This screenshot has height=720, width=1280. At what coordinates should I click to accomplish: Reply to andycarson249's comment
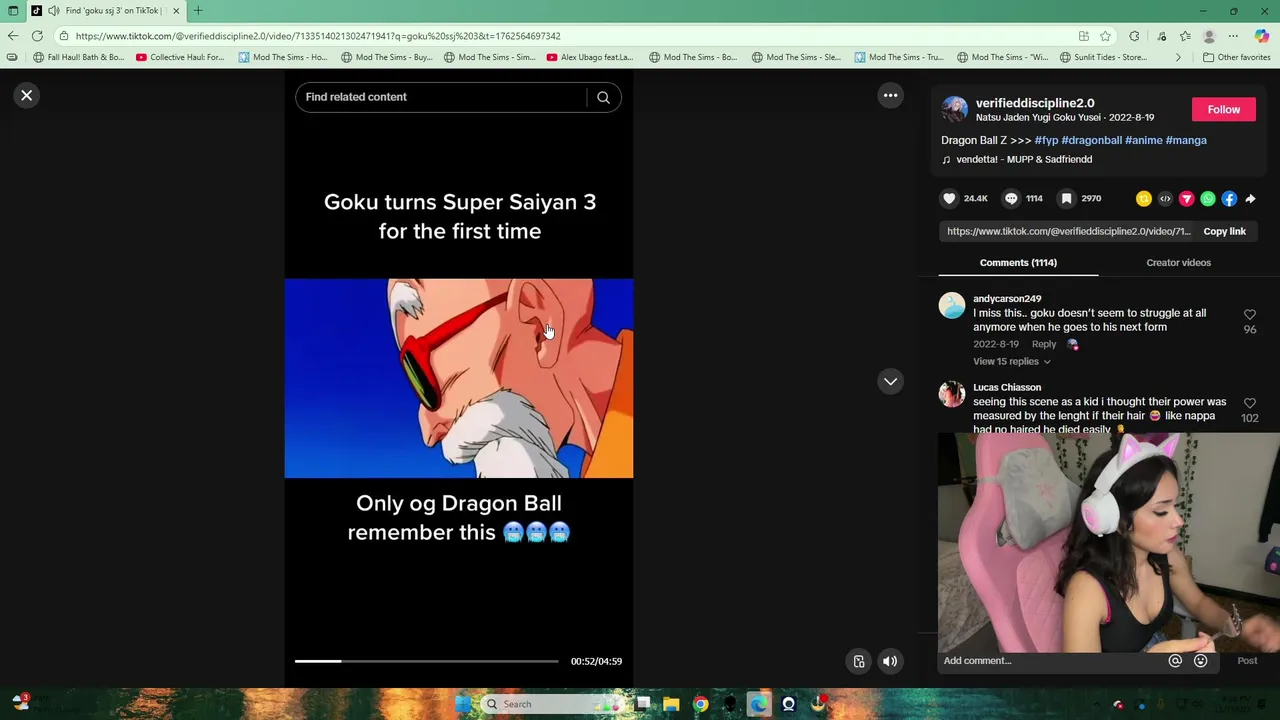tap(1043, 344)
